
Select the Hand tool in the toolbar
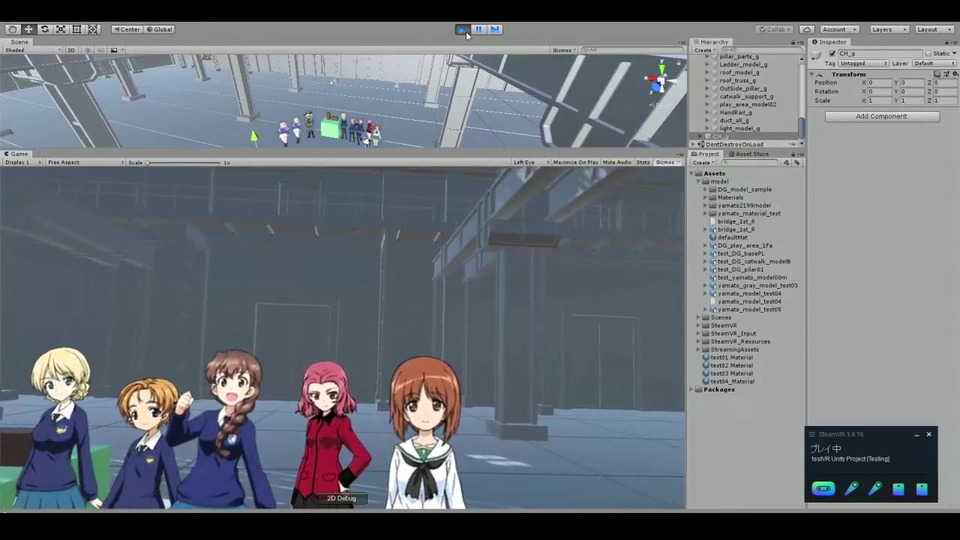click(x=12, y=29)
